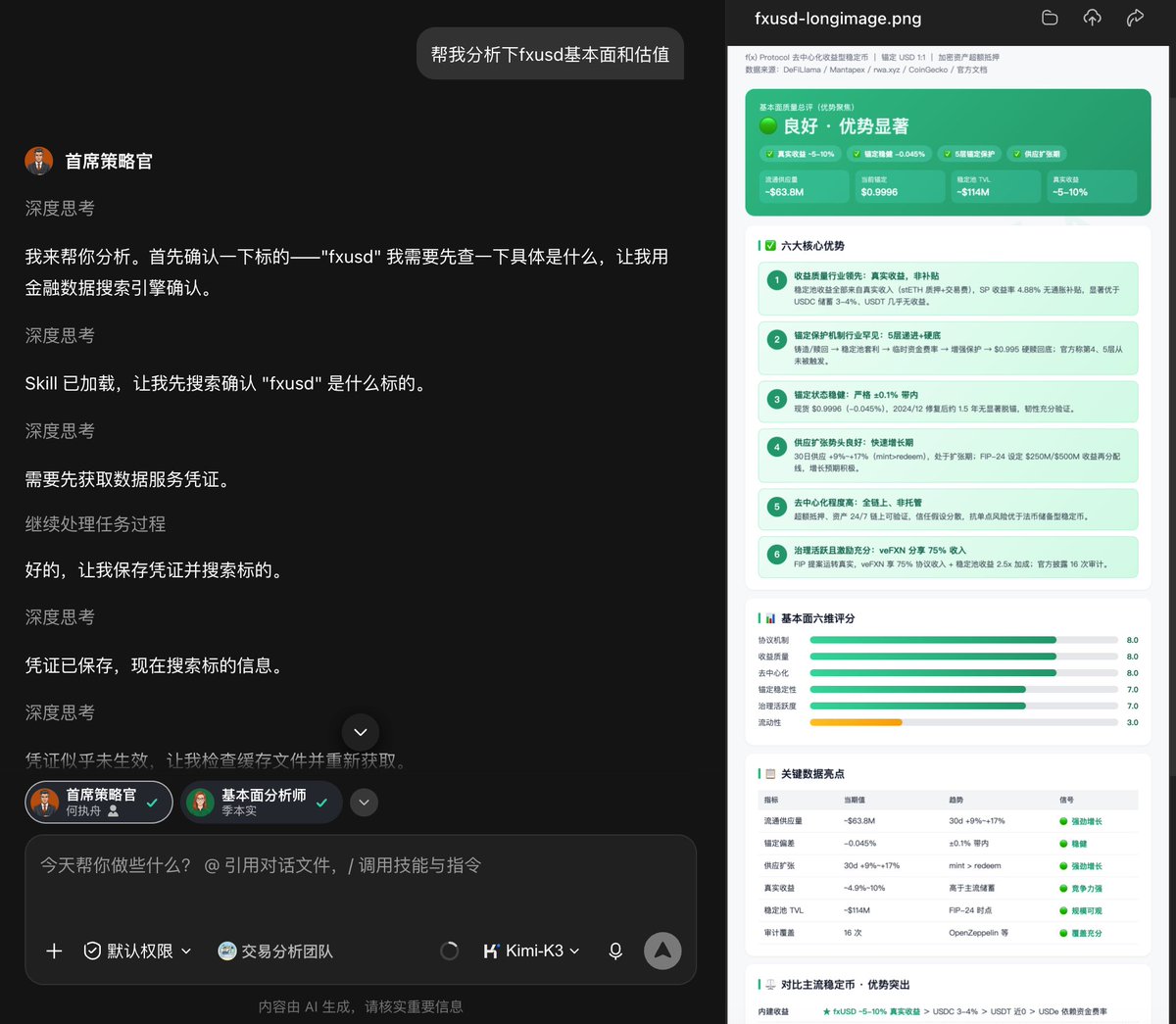Click the scroll-to-bottom chevron button
Image resolution: width=1176 pixels, height=1024 pixels.
coord(360,732)
